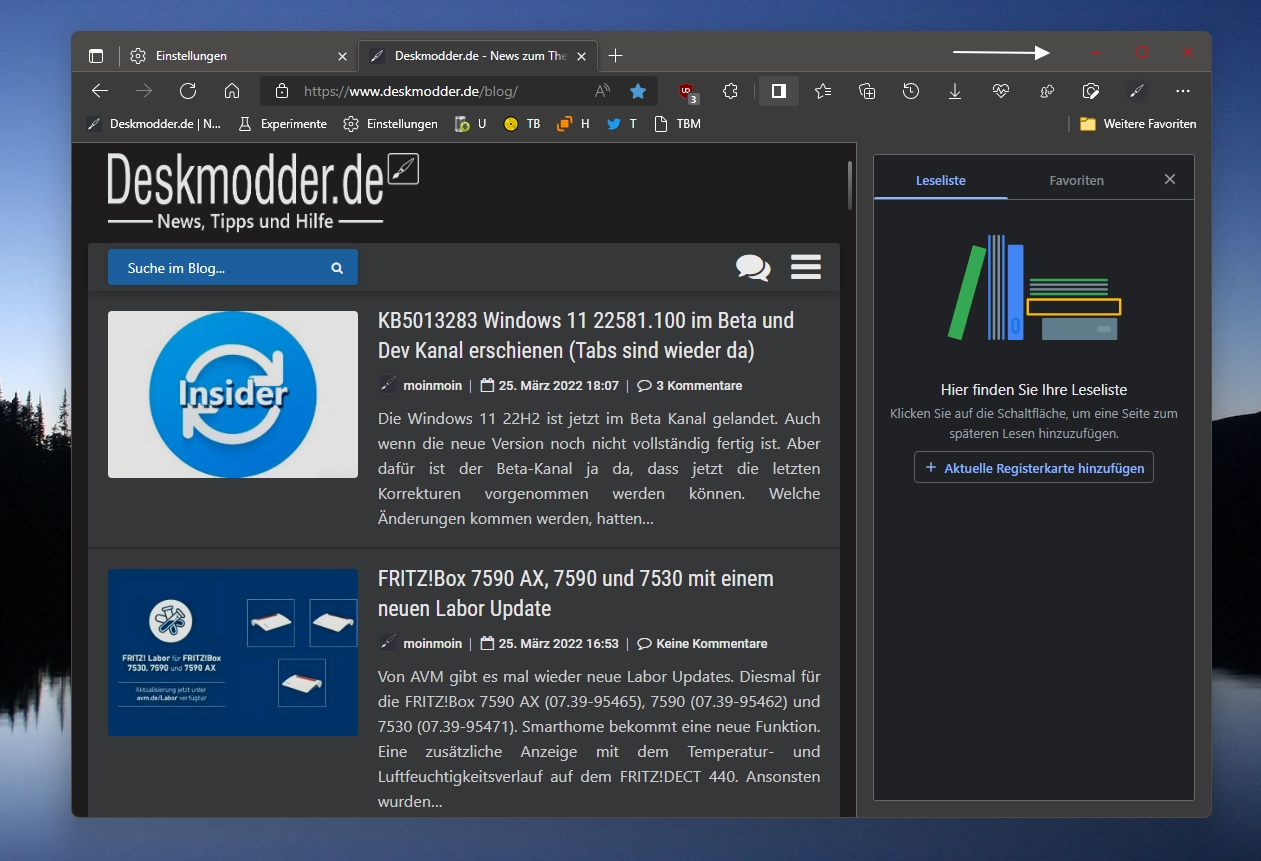1261x861 pixels.
Task: Expand the Weitere Favoriten folder
Action: [x=1138, y=124]
